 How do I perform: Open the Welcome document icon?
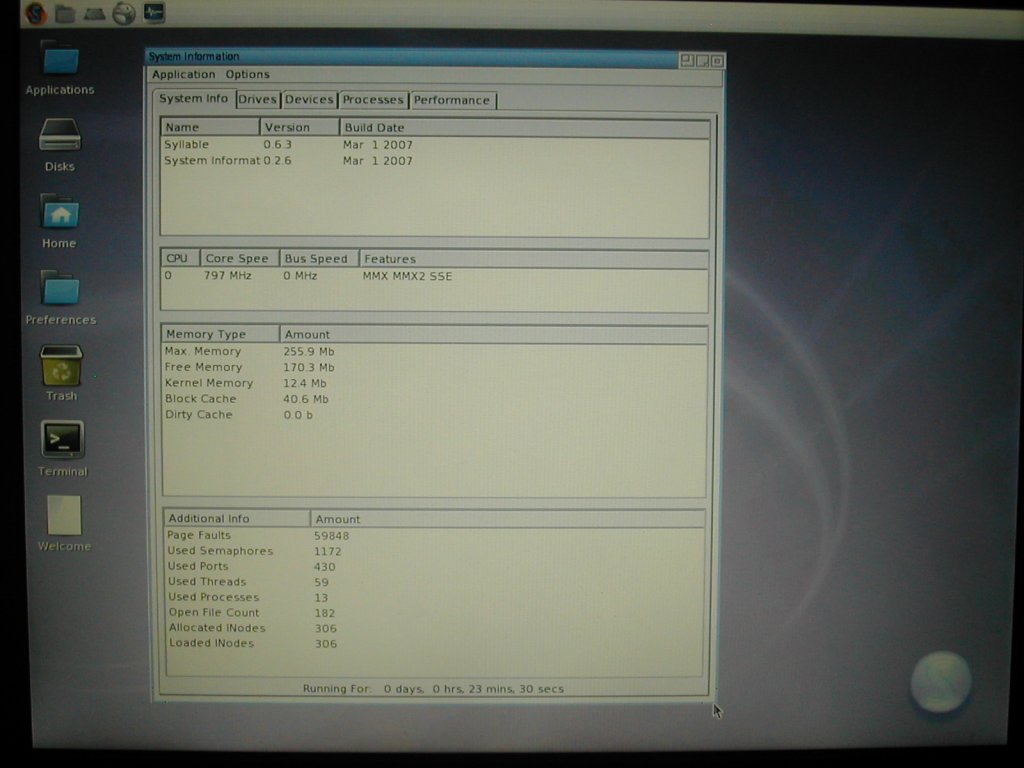coord(64,516)
